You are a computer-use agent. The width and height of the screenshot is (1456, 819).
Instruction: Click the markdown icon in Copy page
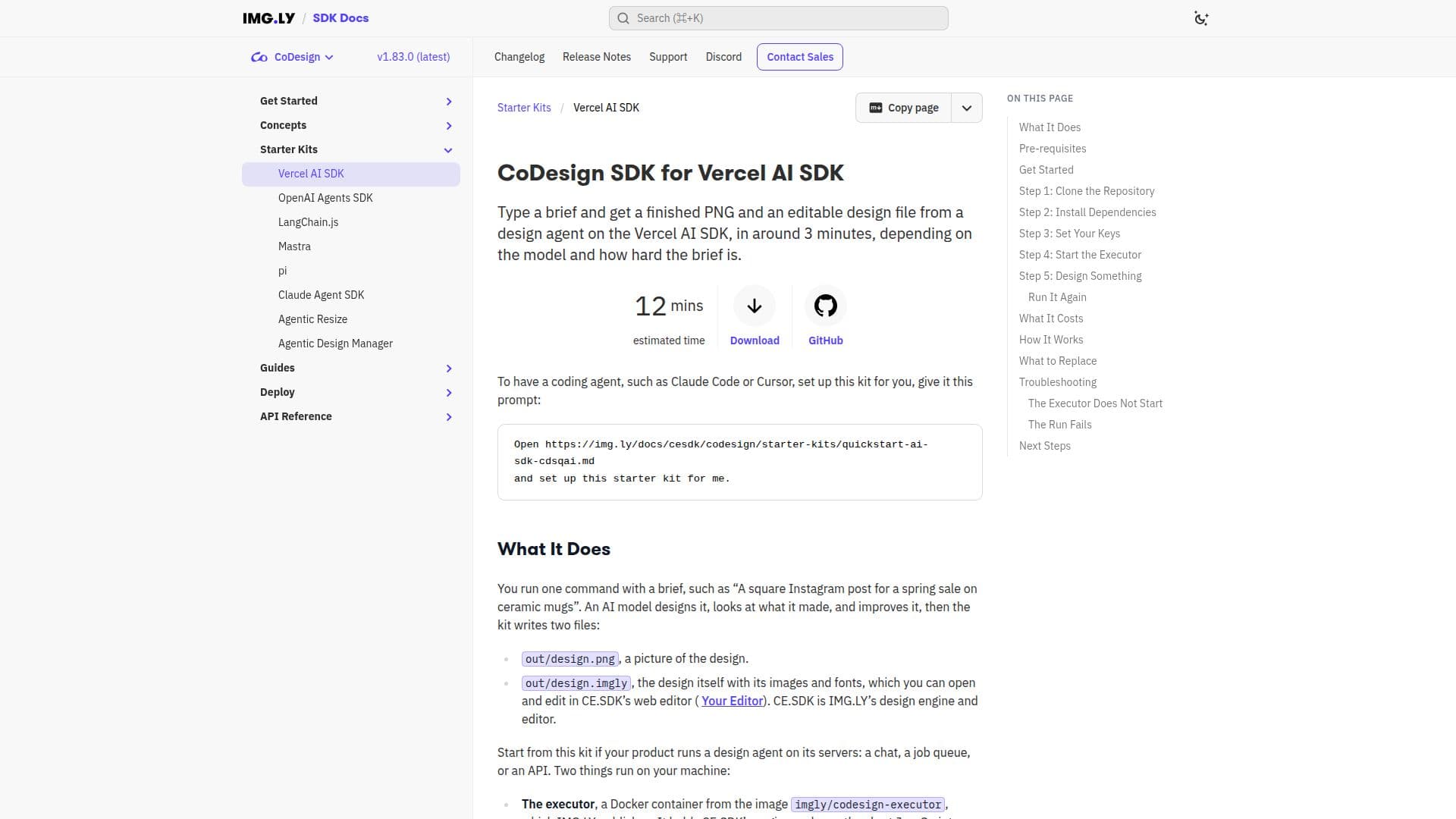[x=875, y=108]
